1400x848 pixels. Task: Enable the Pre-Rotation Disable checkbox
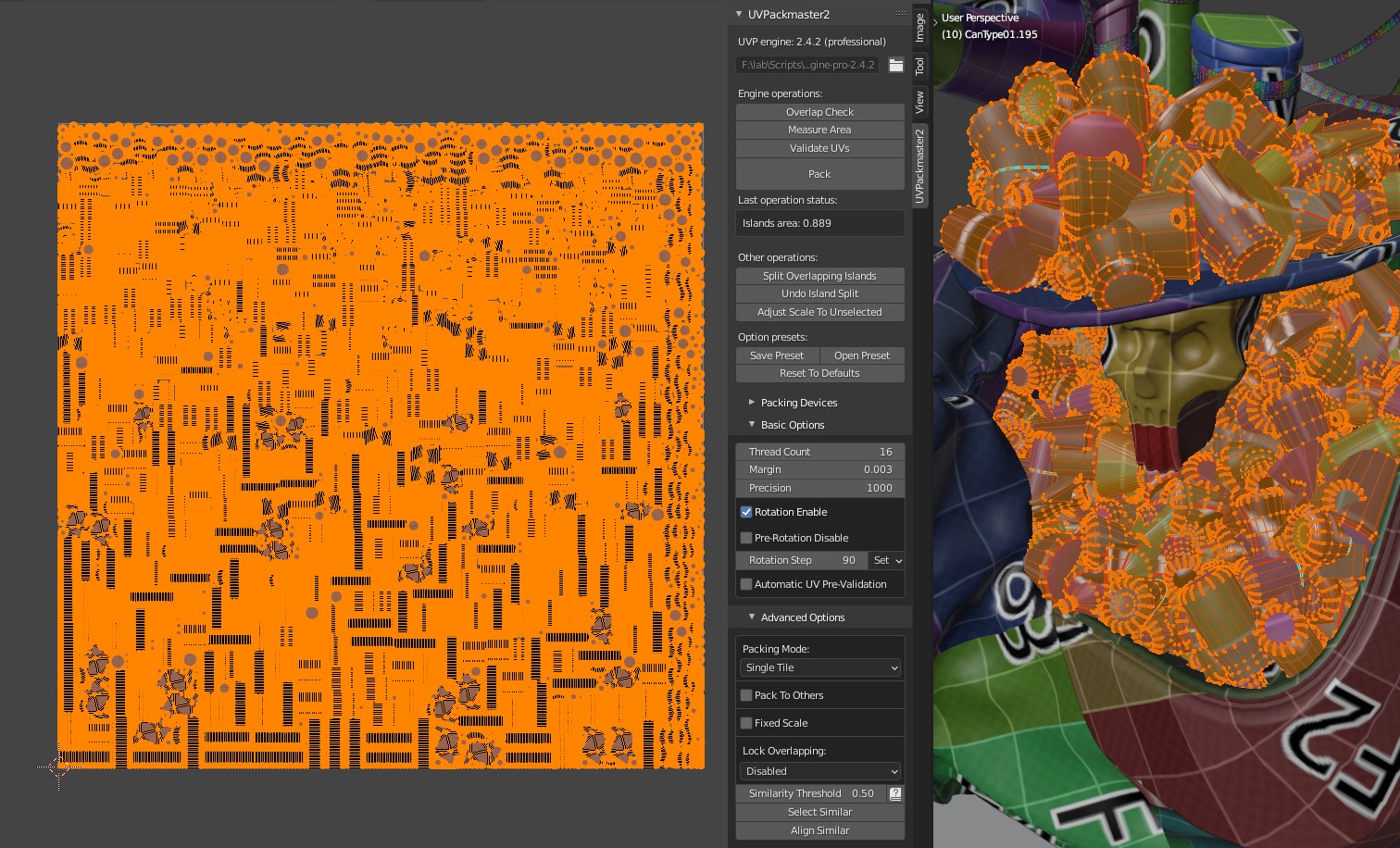coord(746,538)
